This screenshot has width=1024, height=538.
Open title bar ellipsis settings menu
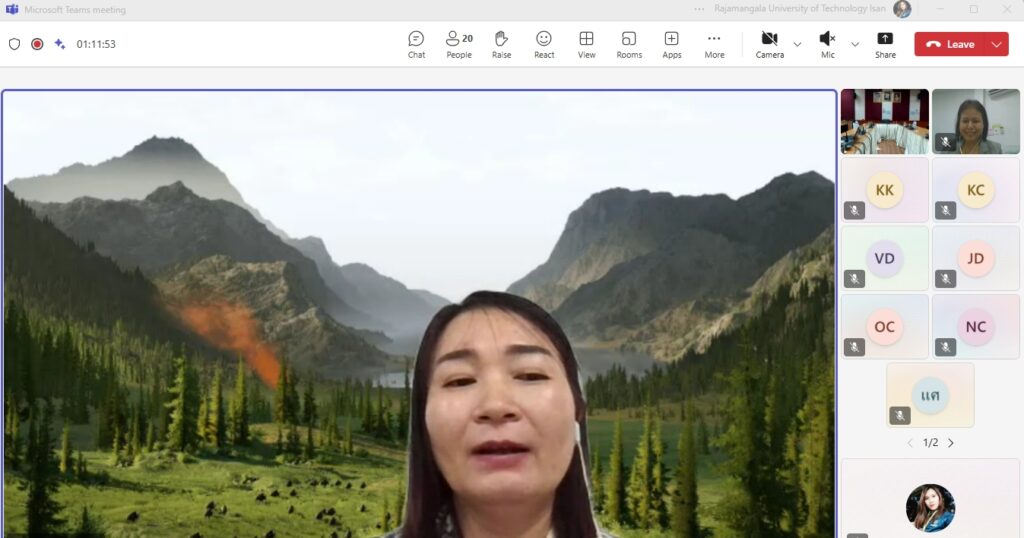click(x=699, y=9)
